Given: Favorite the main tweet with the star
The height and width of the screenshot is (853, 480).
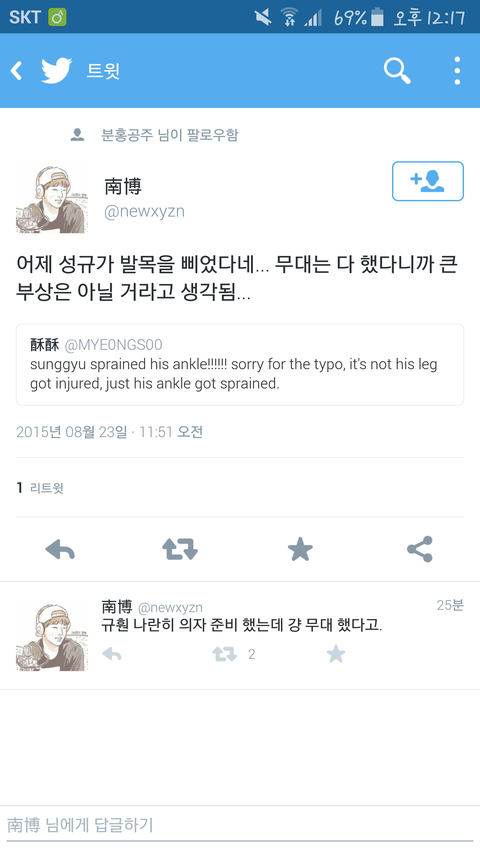Looking at the screenshot, I should point(300,549).
